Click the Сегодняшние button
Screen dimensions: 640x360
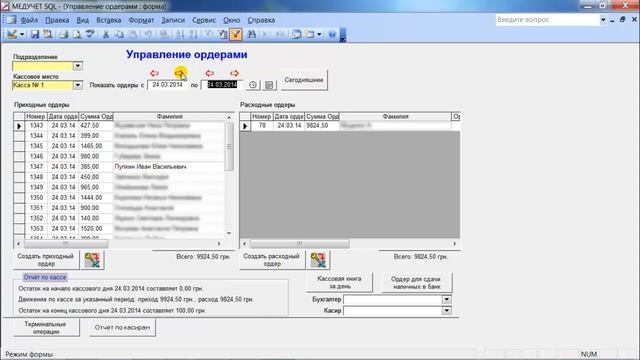(304, 80)
